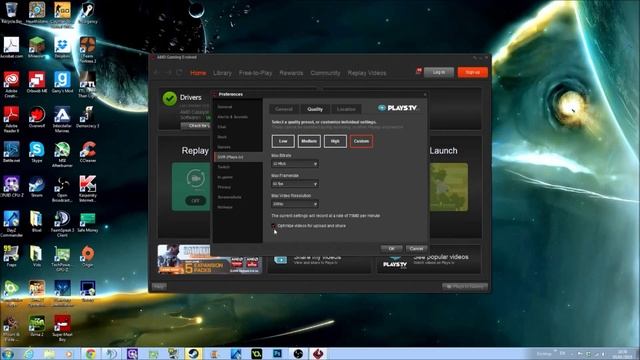Open Google Chrome from the taskbar
The width and height of the screenshot is (640, 360).
(x=91, y=353)
